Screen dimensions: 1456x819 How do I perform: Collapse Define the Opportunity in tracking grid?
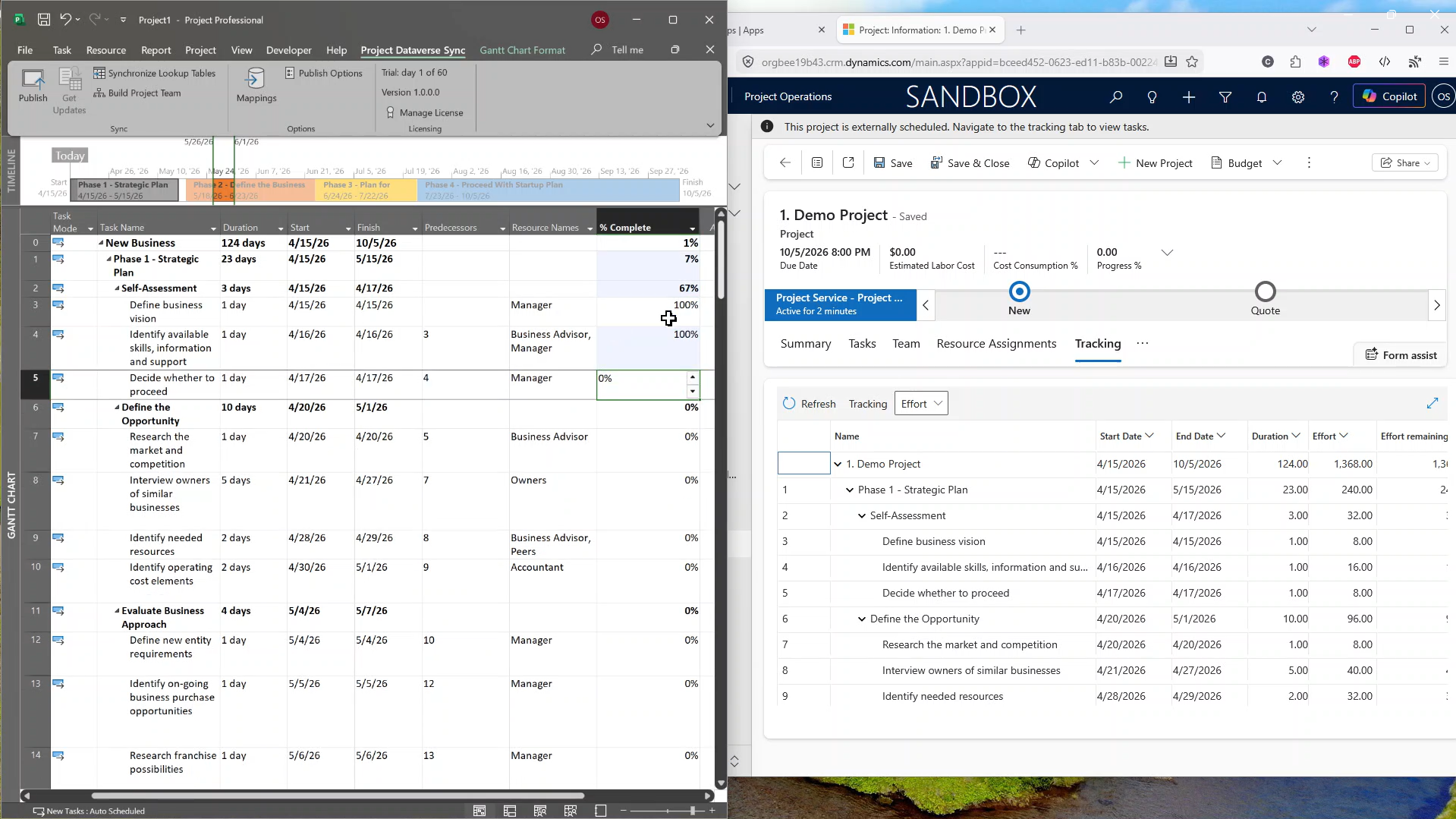pos(861,619)
